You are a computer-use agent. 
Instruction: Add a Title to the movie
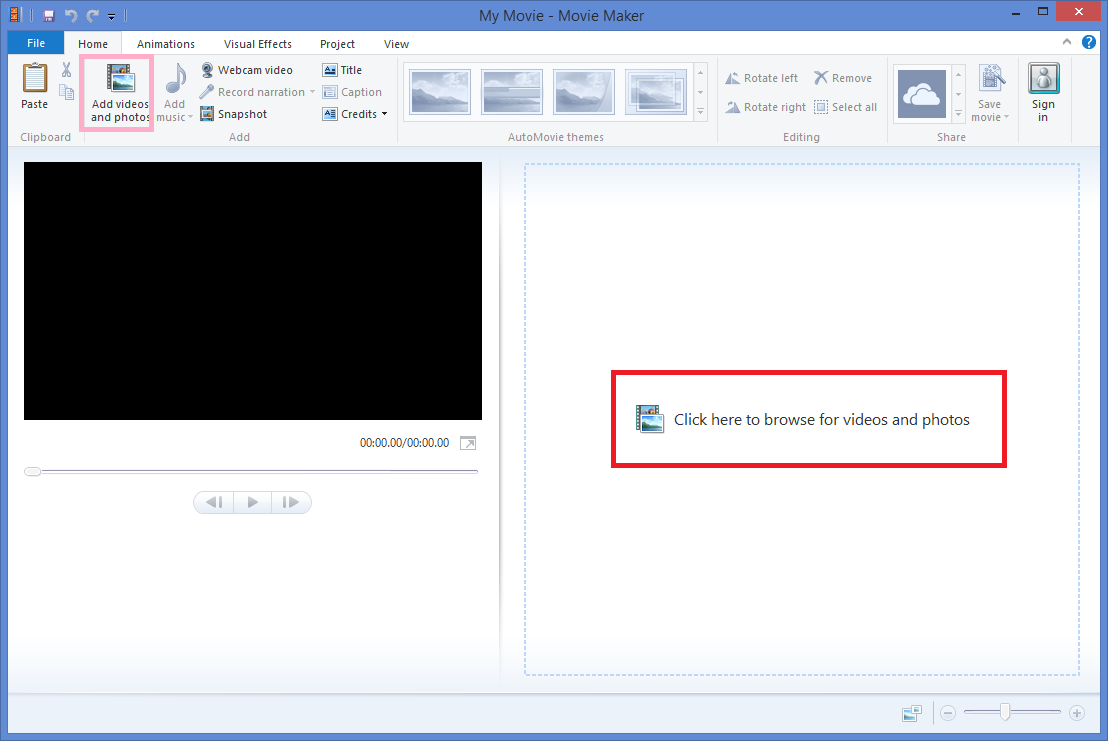click(x=343, y=70)
